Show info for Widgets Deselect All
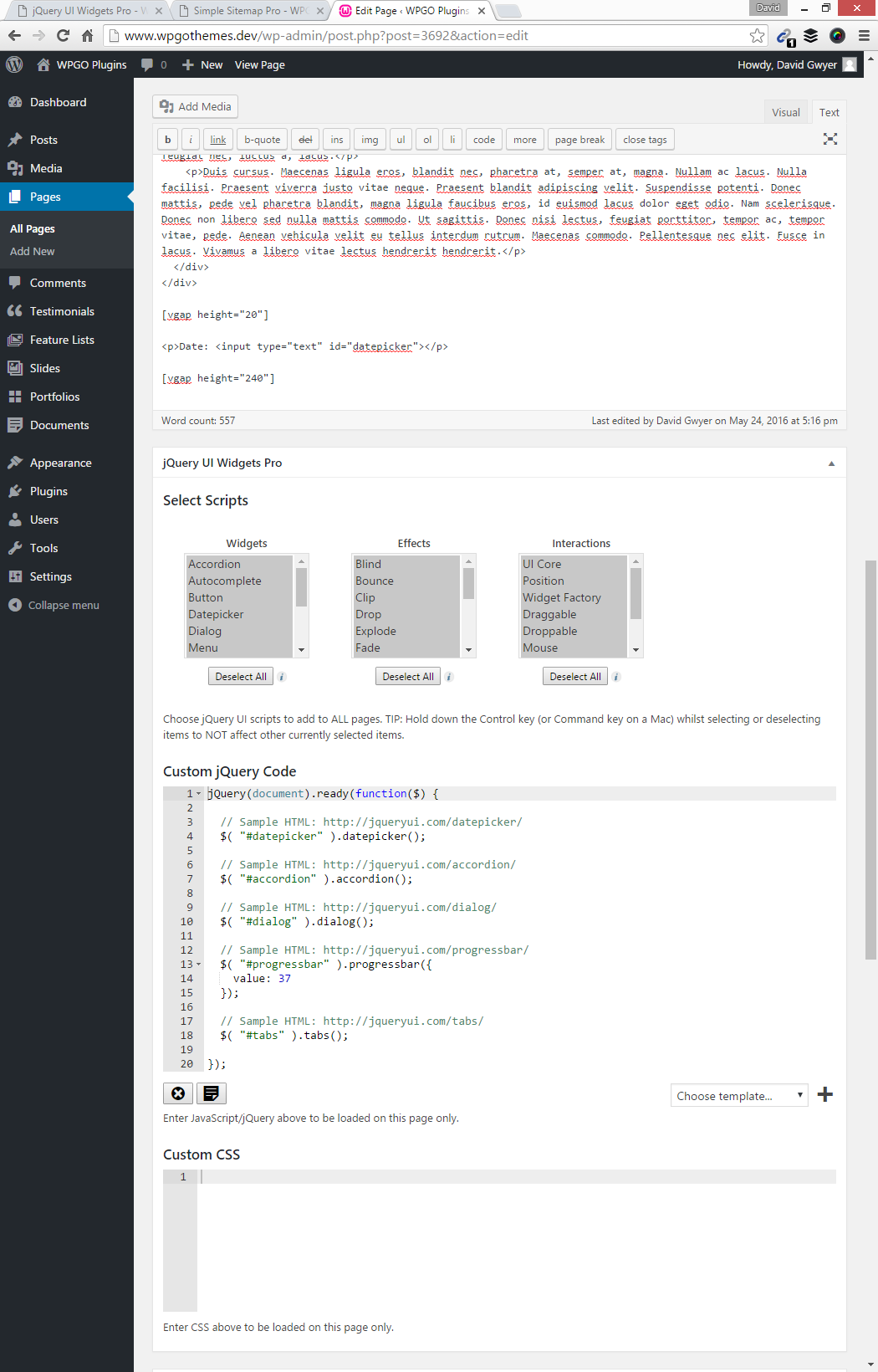 (282, 677)
